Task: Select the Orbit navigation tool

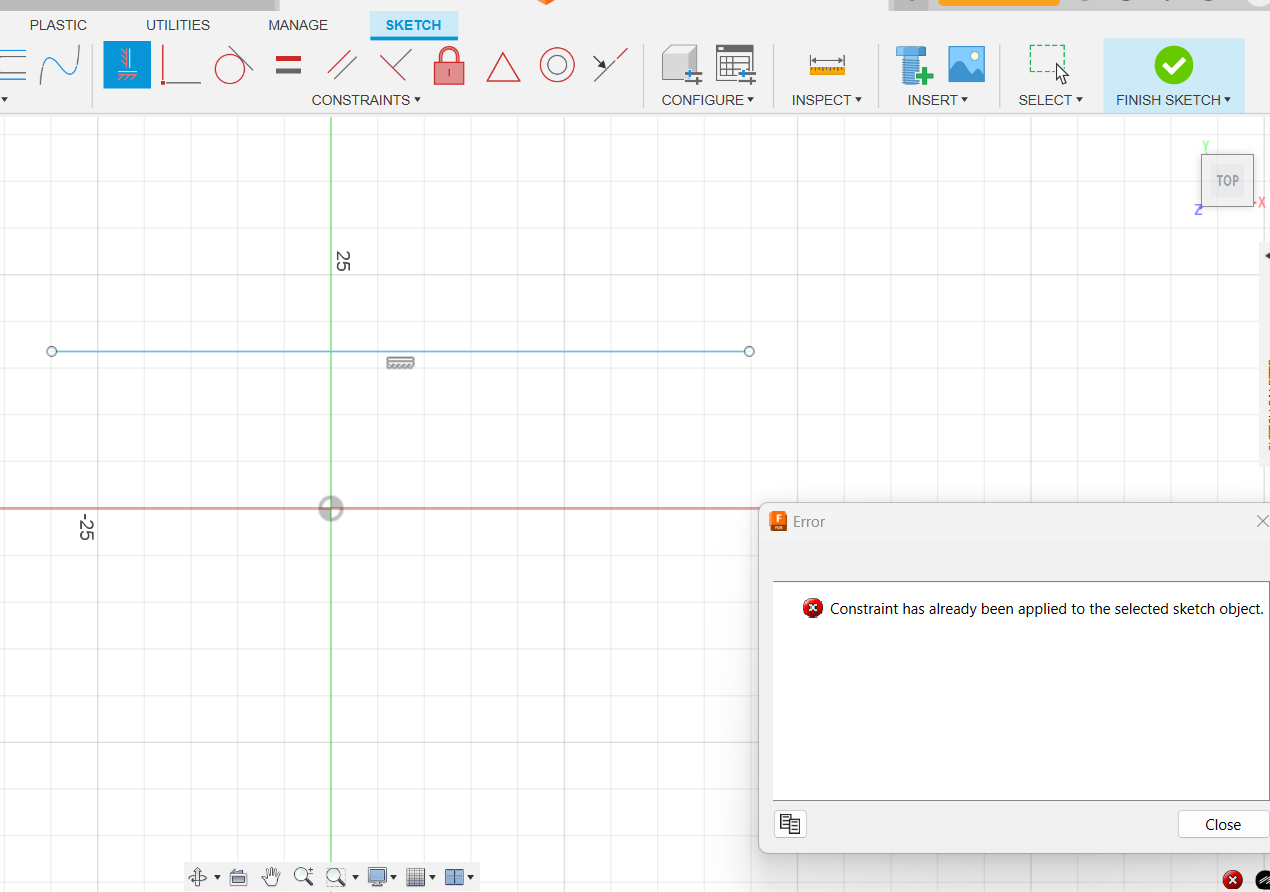Action: [198, 877]
